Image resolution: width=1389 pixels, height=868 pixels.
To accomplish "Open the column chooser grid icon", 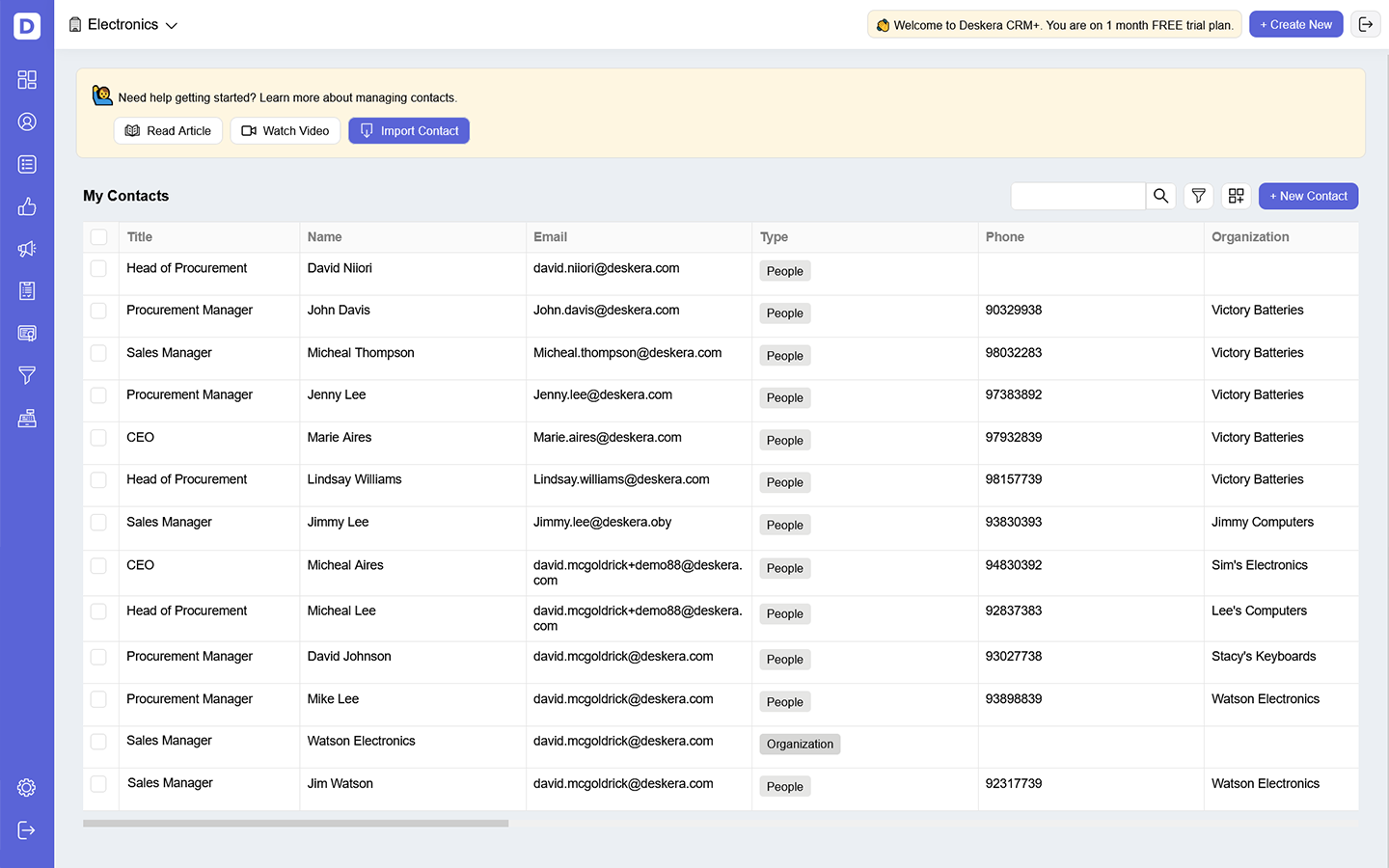I will pyautogui.click(x=1236, y=196).
